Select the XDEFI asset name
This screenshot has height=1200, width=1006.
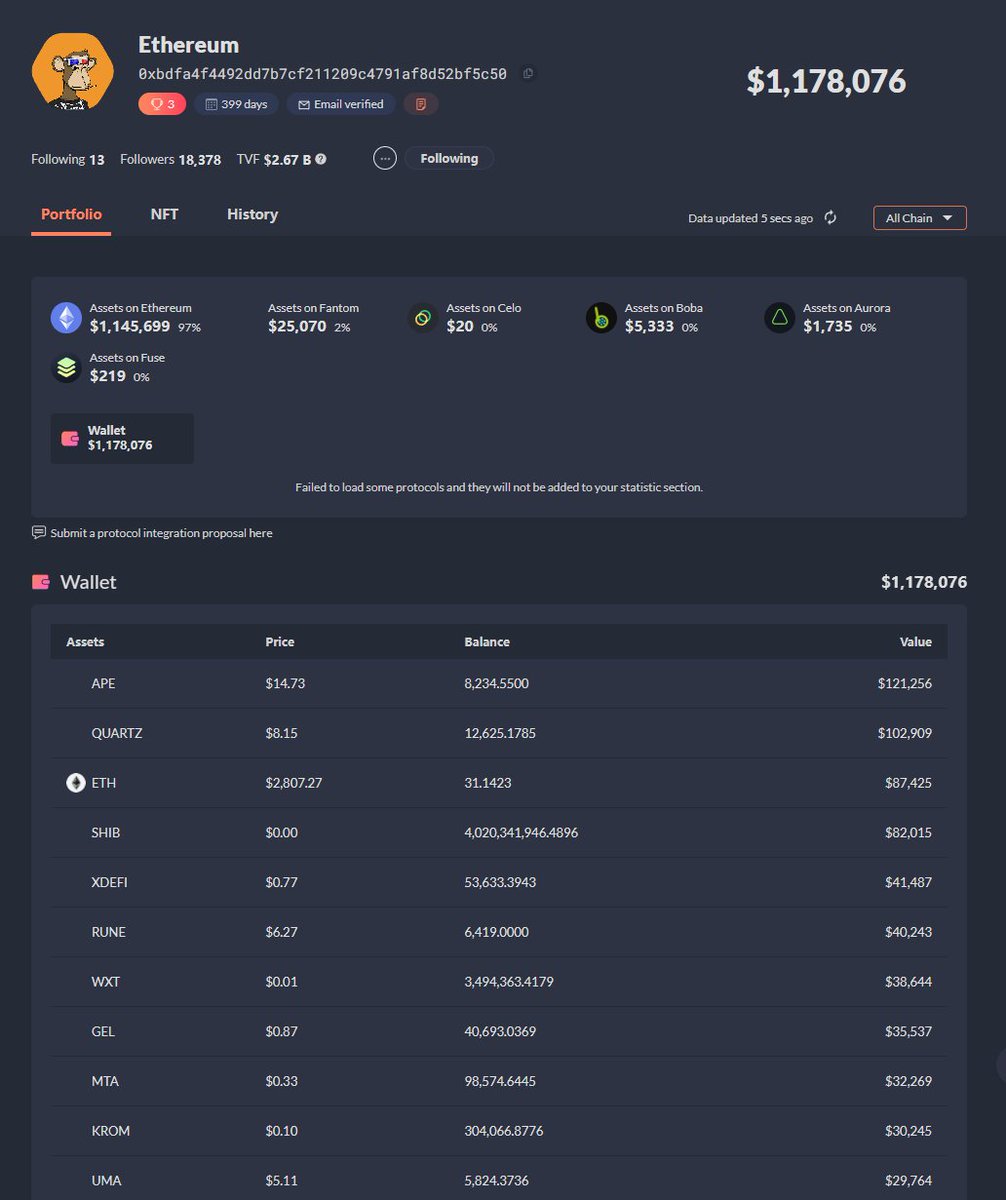coord(109,882)
